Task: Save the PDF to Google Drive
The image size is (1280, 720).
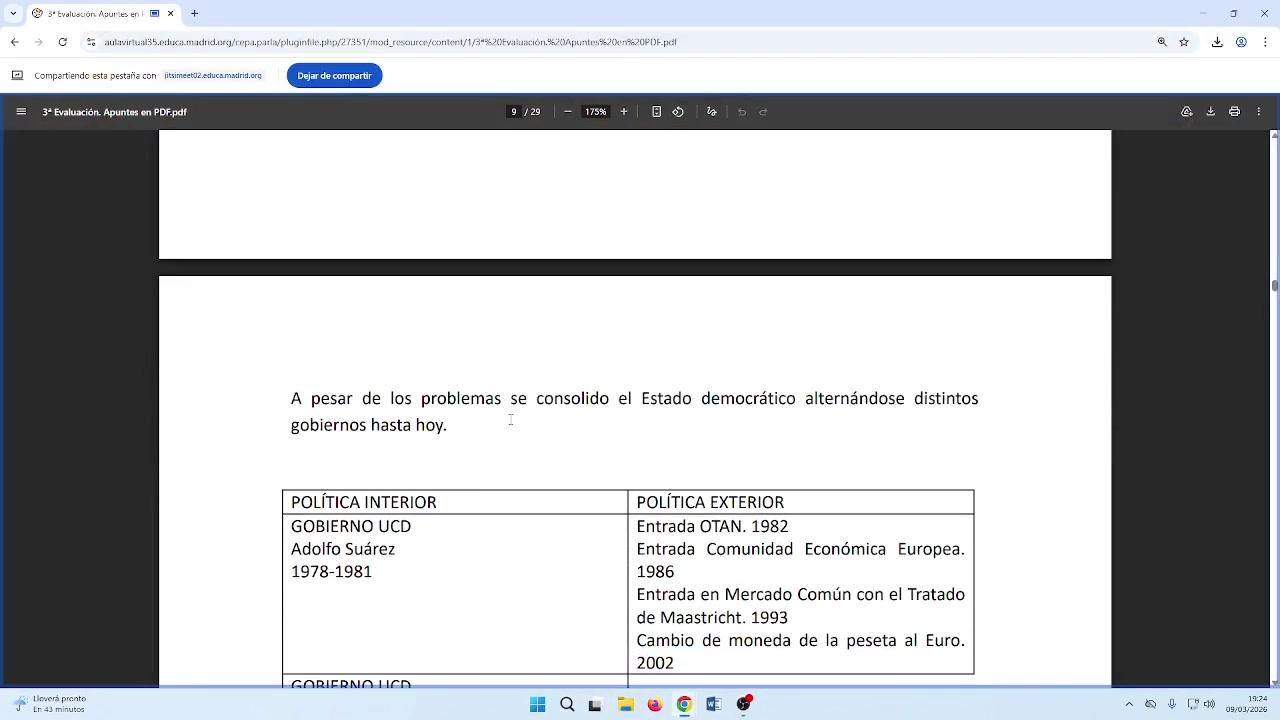Action: [x=1187, y=112]
